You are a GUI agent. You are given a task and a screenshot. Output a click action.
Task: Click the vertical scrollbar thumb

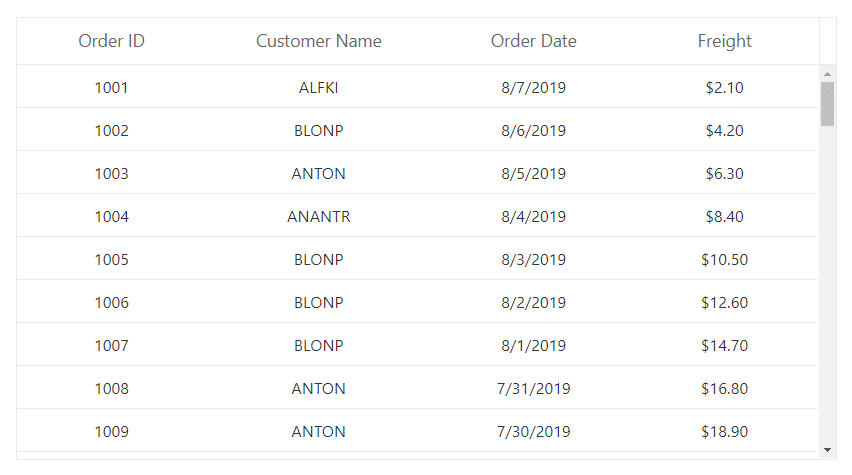click(x=827, y=104)
